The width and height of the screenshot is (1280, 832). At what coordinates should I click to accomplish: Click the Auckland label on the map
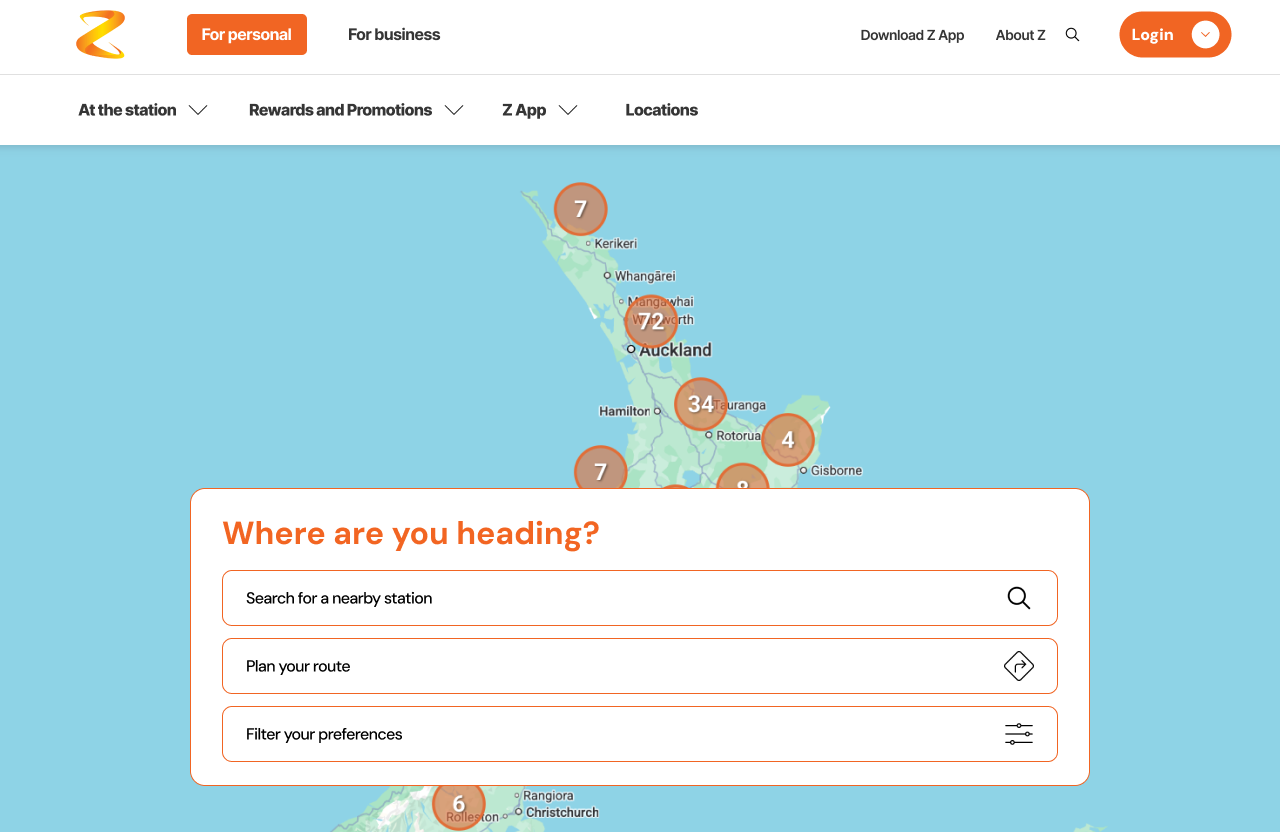[x=676, y=350]
